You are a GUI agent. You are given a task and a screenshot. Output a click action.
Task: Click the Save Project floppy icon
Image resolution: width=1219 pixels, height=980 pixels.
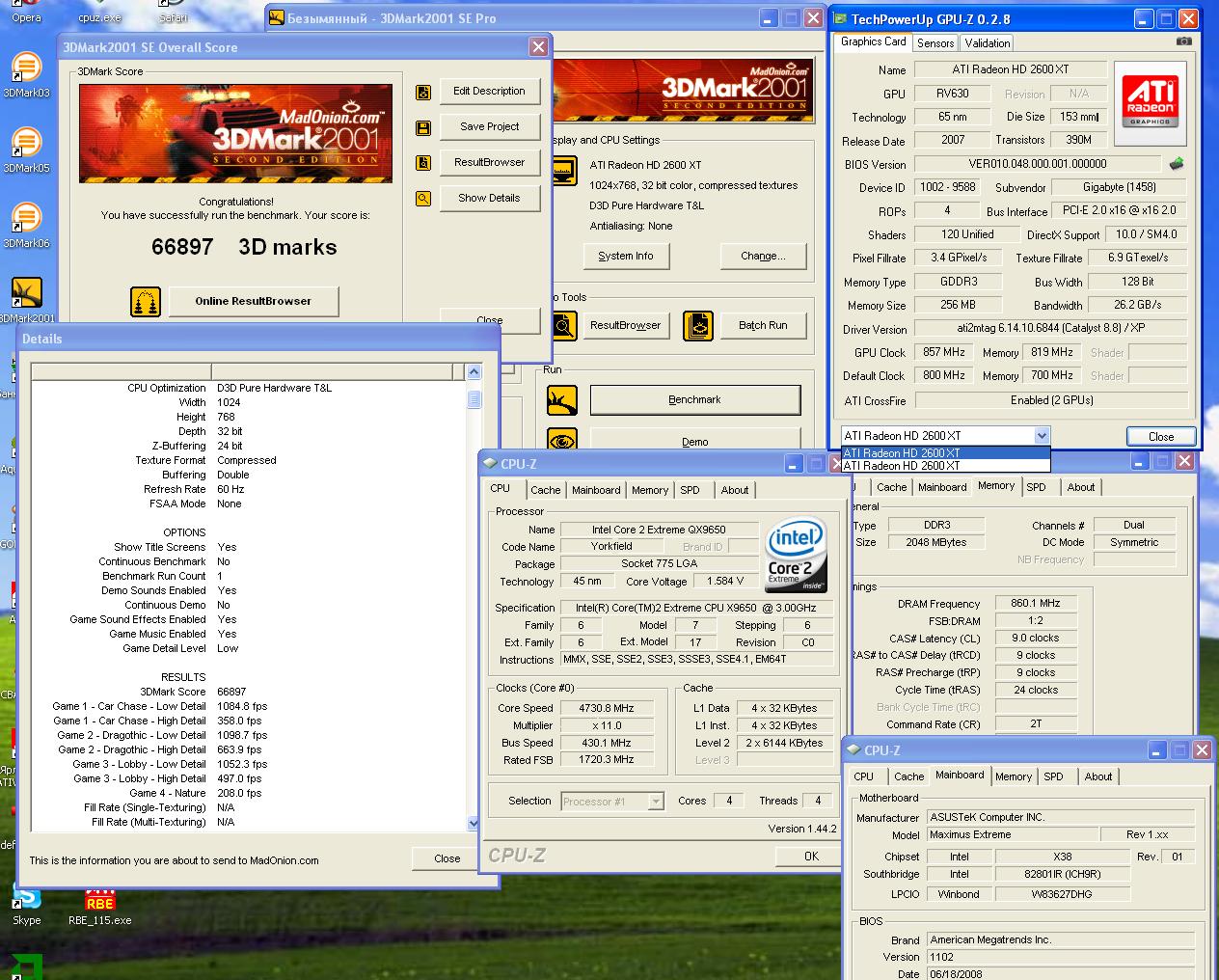point(422,127)
